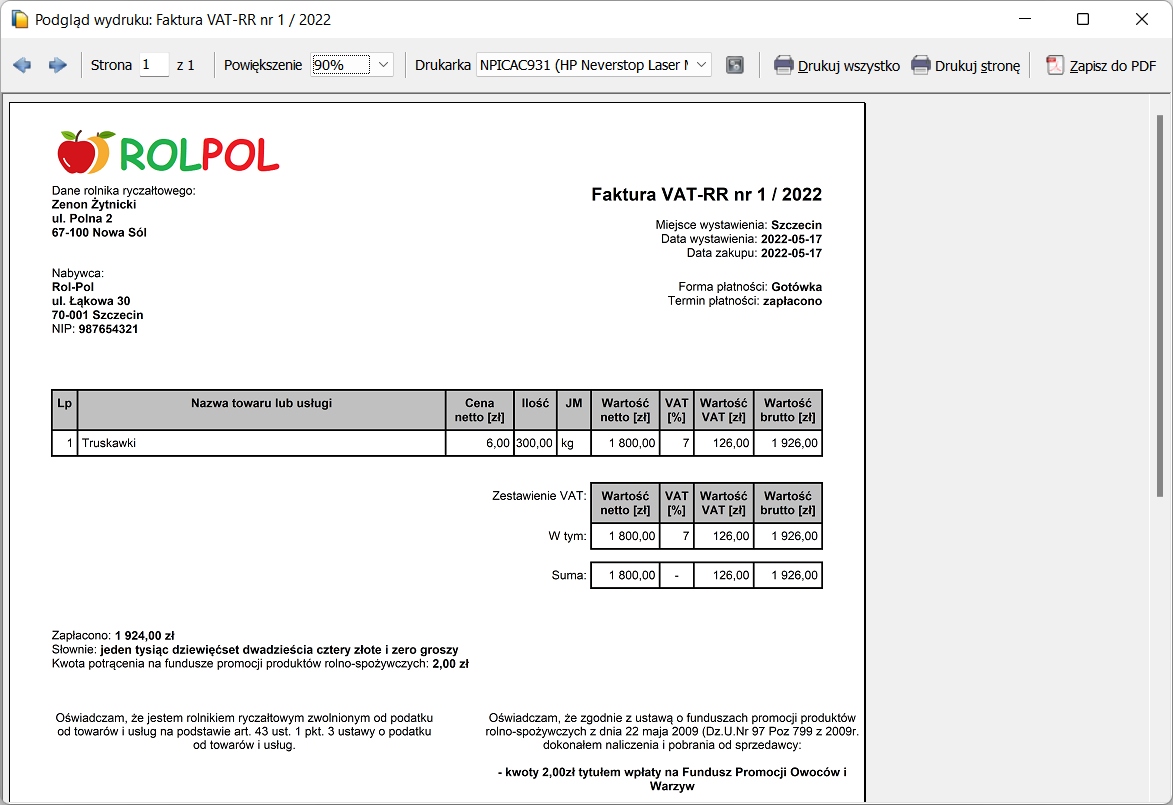Viewport: 1173px width, 805px height.
Task: Print current page with Drukuj stronę
Action: pyautogui.click(x=965, y=66)
